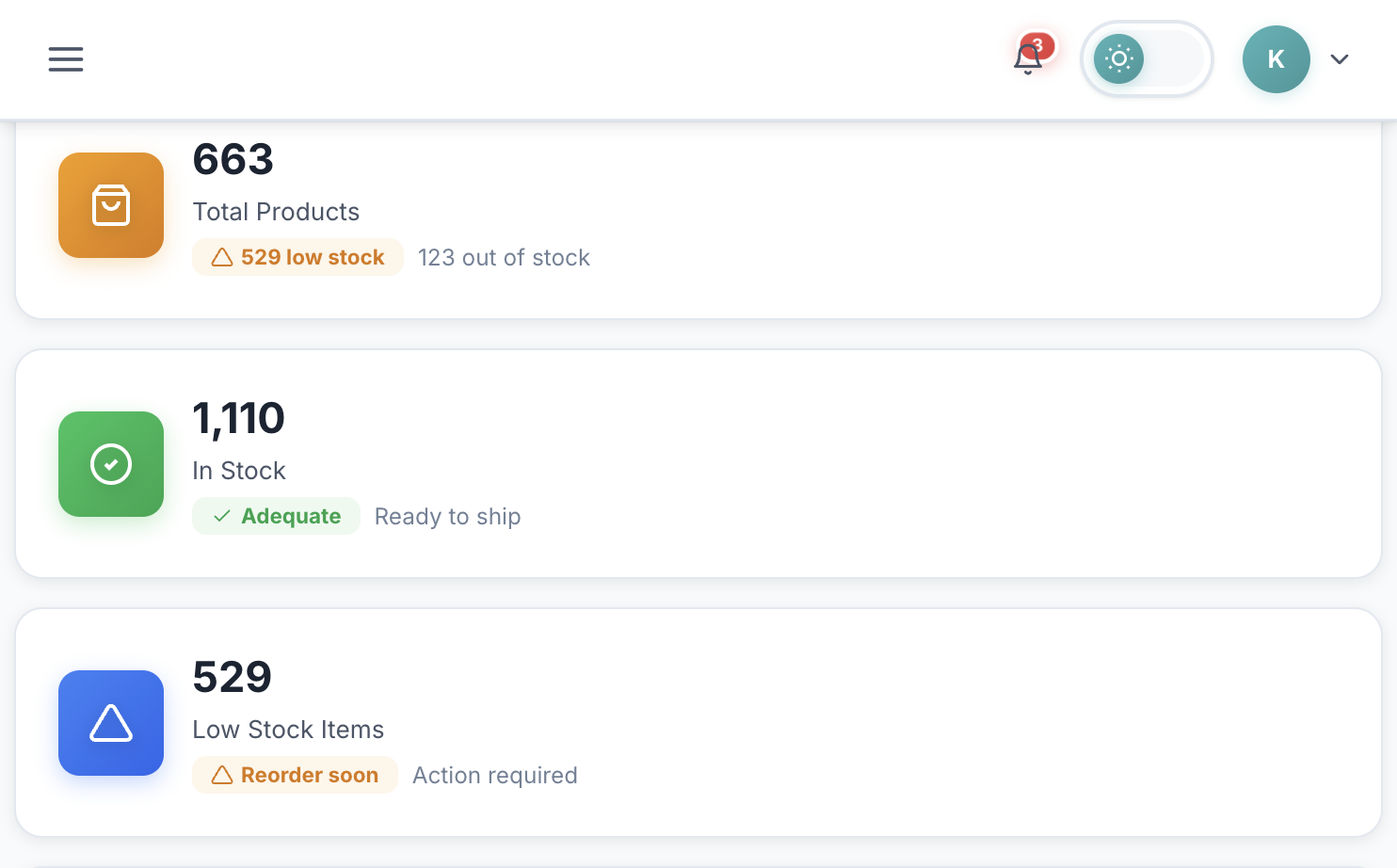
Task: Click the sun icon on theme toggle
Action: tap(1118, 59)
